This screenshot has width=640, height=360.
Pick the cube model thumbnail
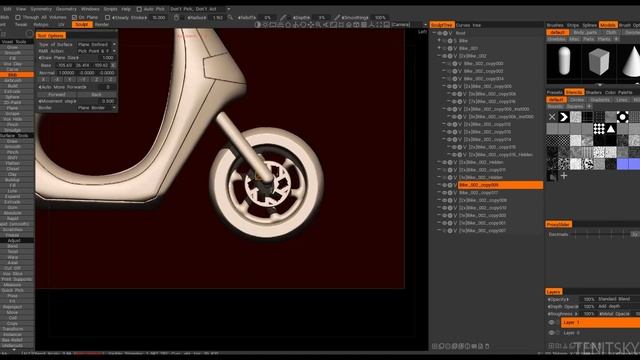pyautogui.click(x=598, y=61)
